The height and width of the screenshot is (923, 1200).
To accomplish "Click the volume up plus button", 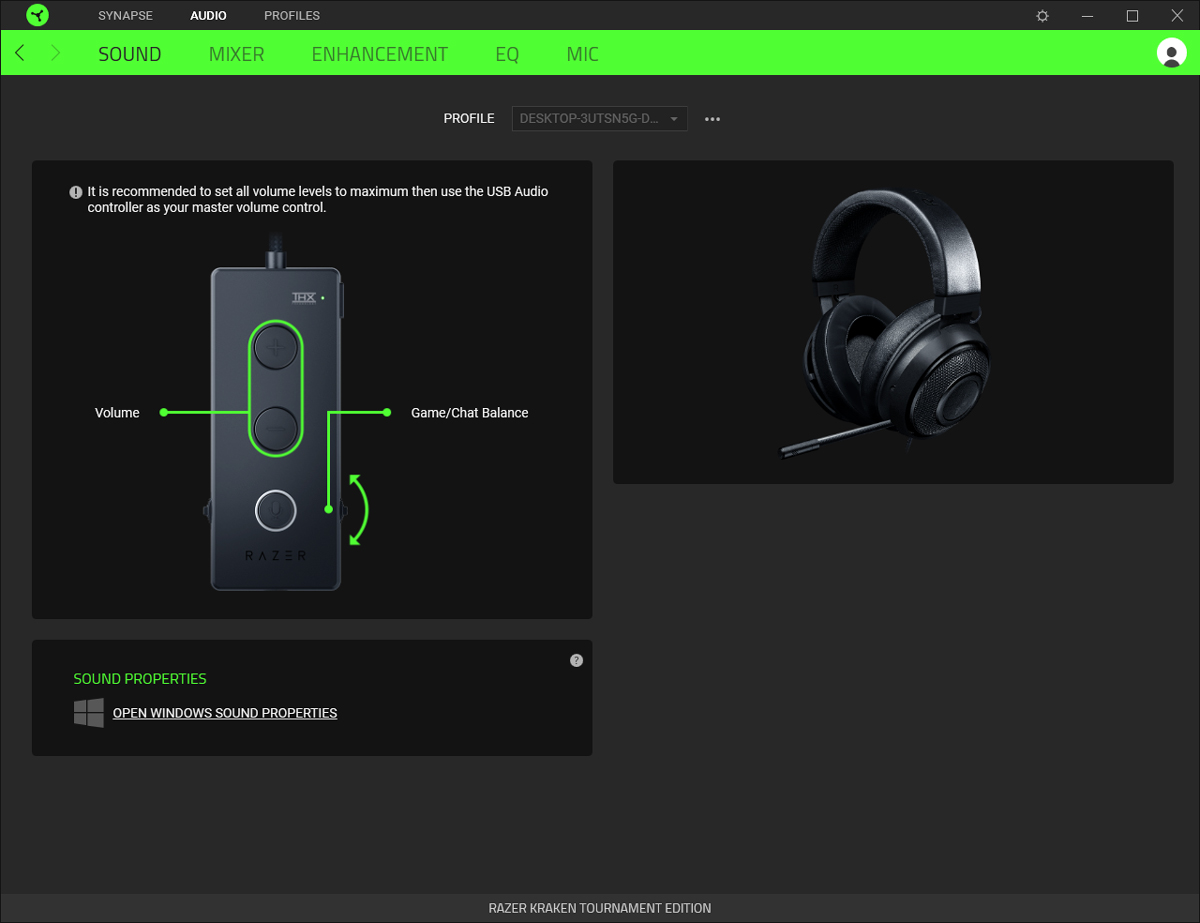I will click(x=275, y=347).
